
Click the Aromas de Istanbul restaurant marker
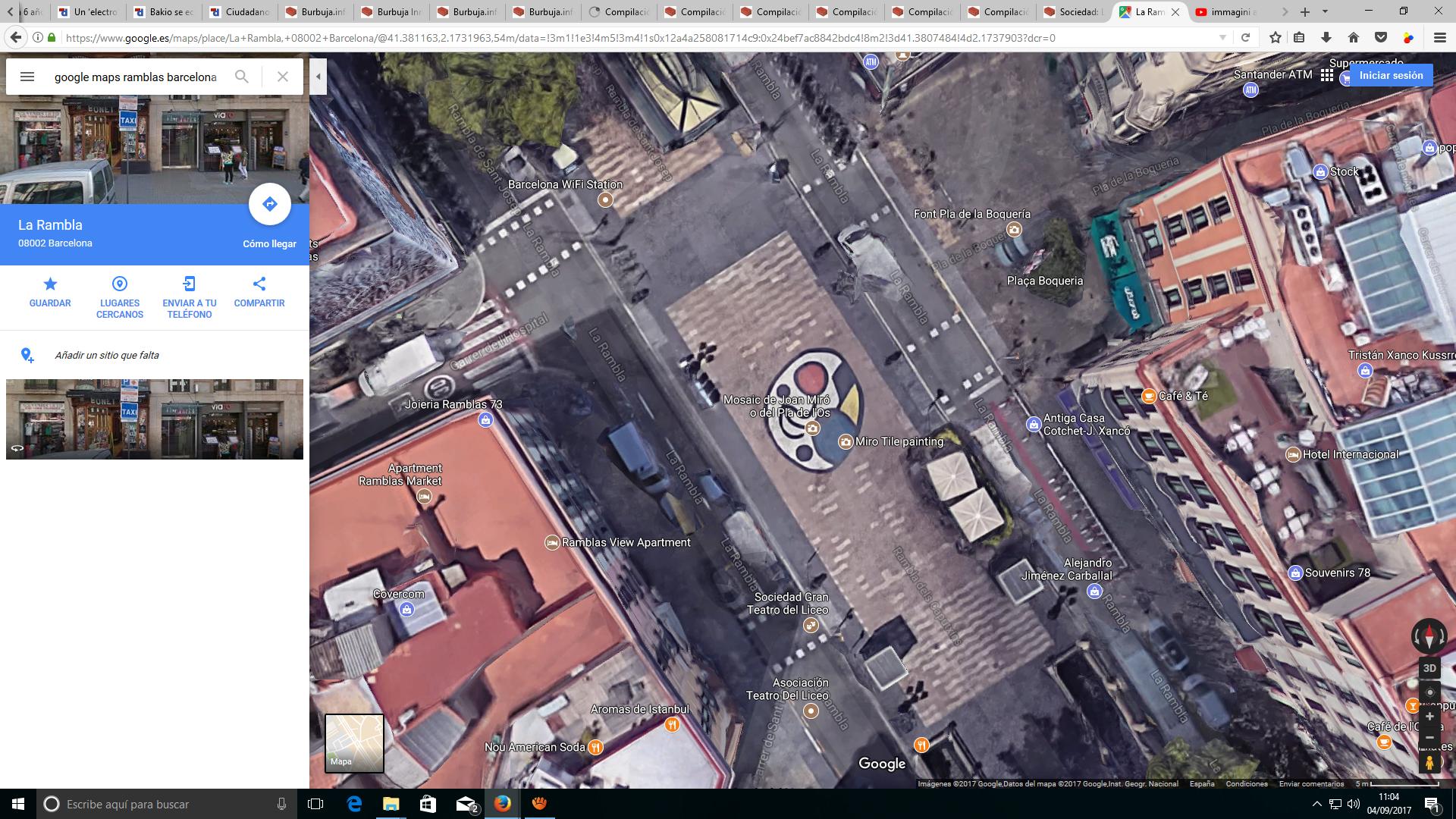[672, 725]
